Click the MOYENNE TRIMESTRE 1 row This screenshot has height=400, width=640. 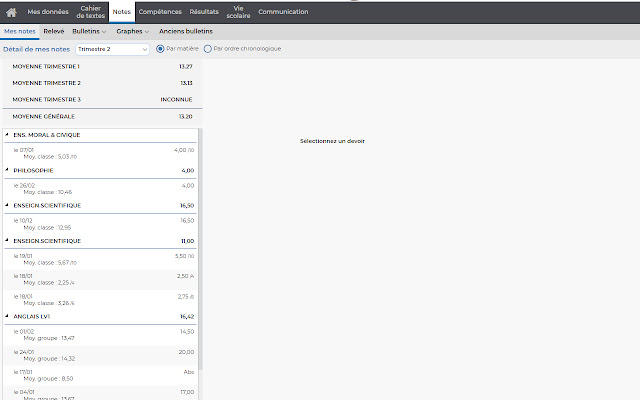[x=102, y=67]
